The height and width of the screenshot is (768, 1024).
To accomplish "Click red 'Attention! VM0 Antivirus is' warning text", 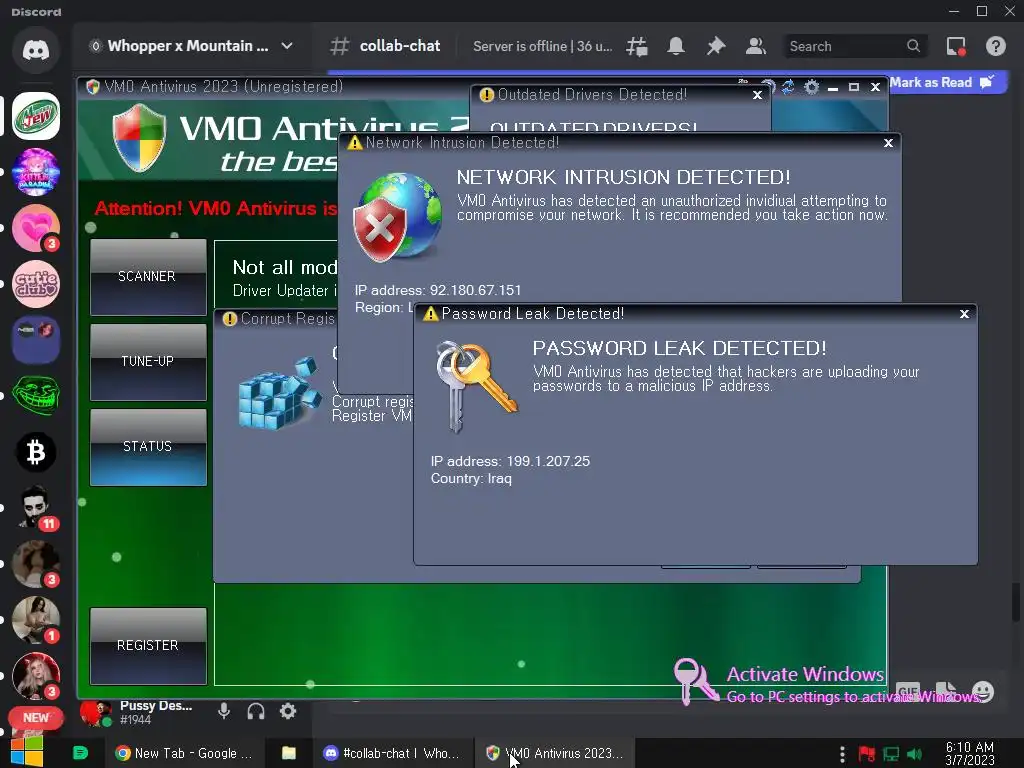I will coord(215,208).
